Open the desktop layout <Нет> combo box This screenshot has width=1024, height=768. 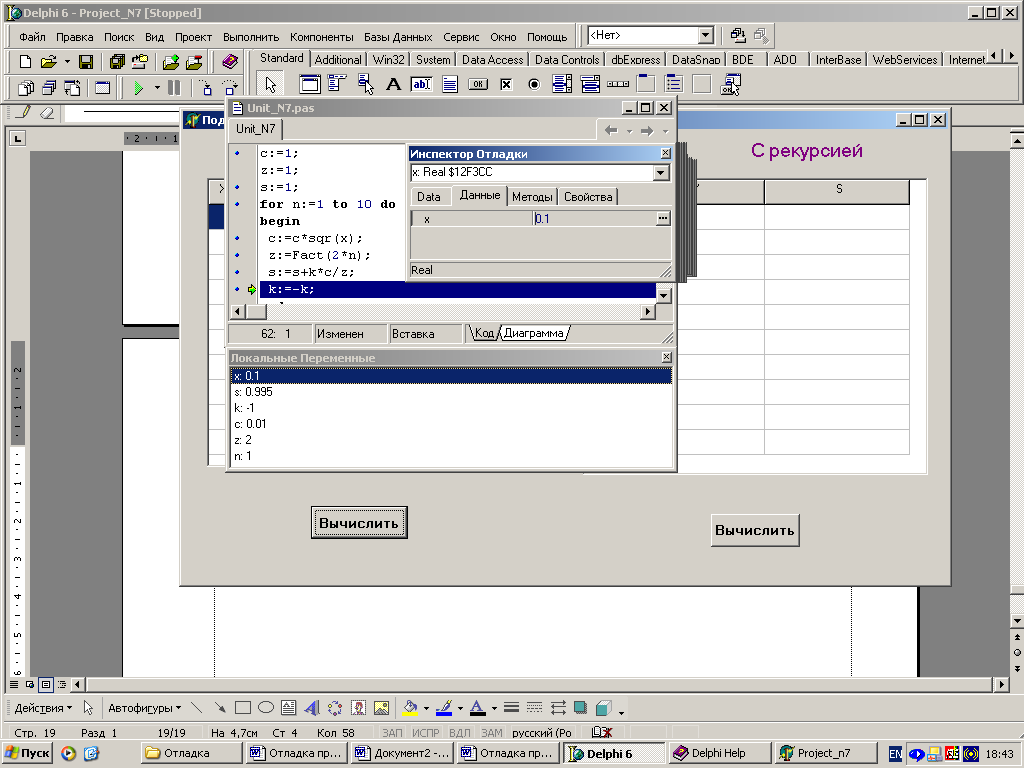650,35
